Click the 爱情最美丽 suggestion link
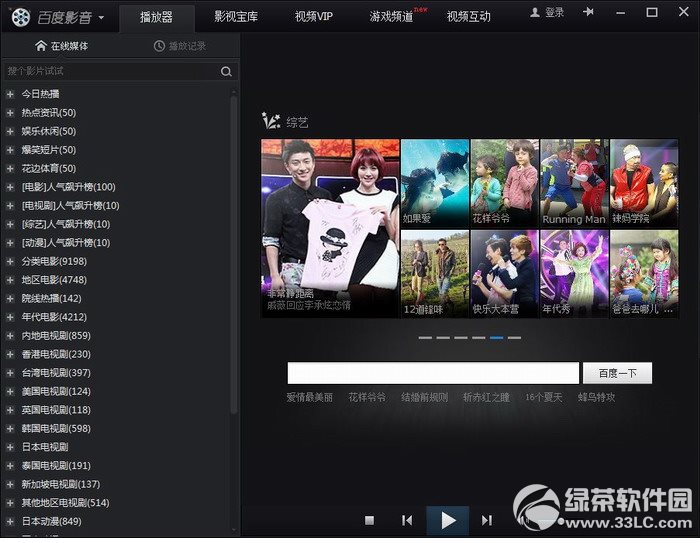This screenshot has height=543, width=700. coord(309,397)
